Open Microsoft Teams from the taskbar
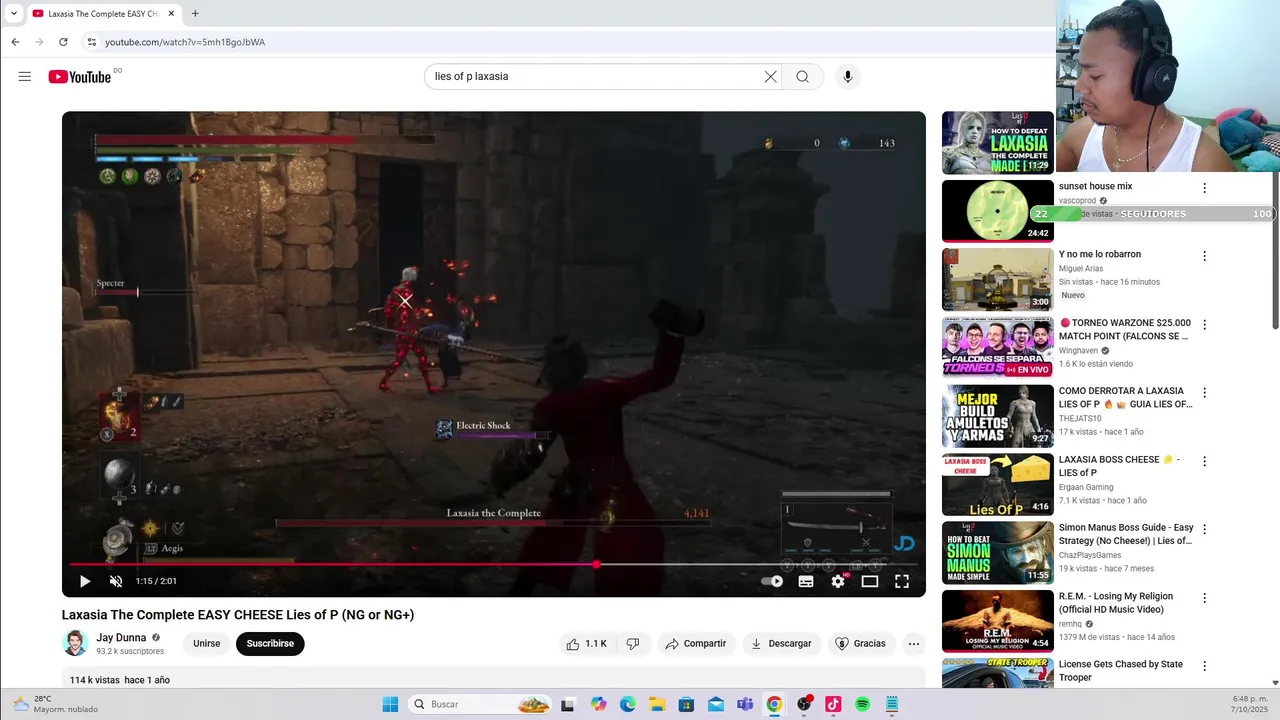This screenshot has height=720, width=1280. coord(745,704)
